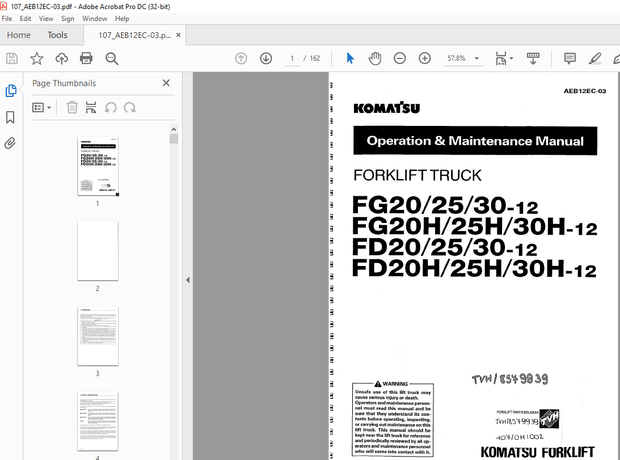Go to previous page arrow icon
The height and width of the screenshot is (460, 620).
coord(241,59)
